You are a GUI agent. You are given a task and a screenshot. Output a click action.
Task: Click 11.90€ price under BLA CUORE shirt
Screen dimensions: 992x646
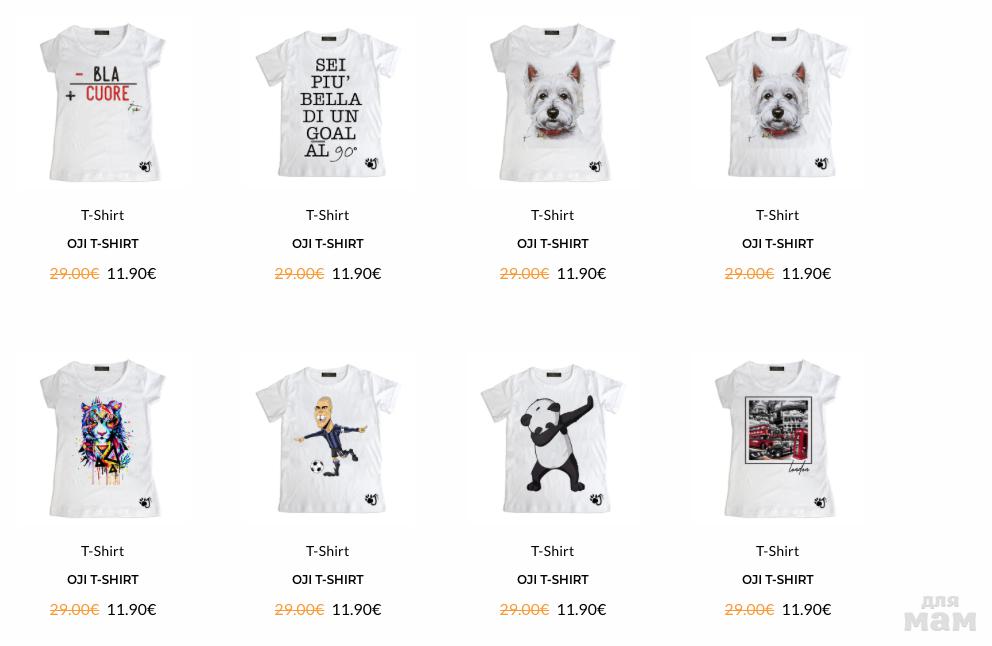pos(132,273)
